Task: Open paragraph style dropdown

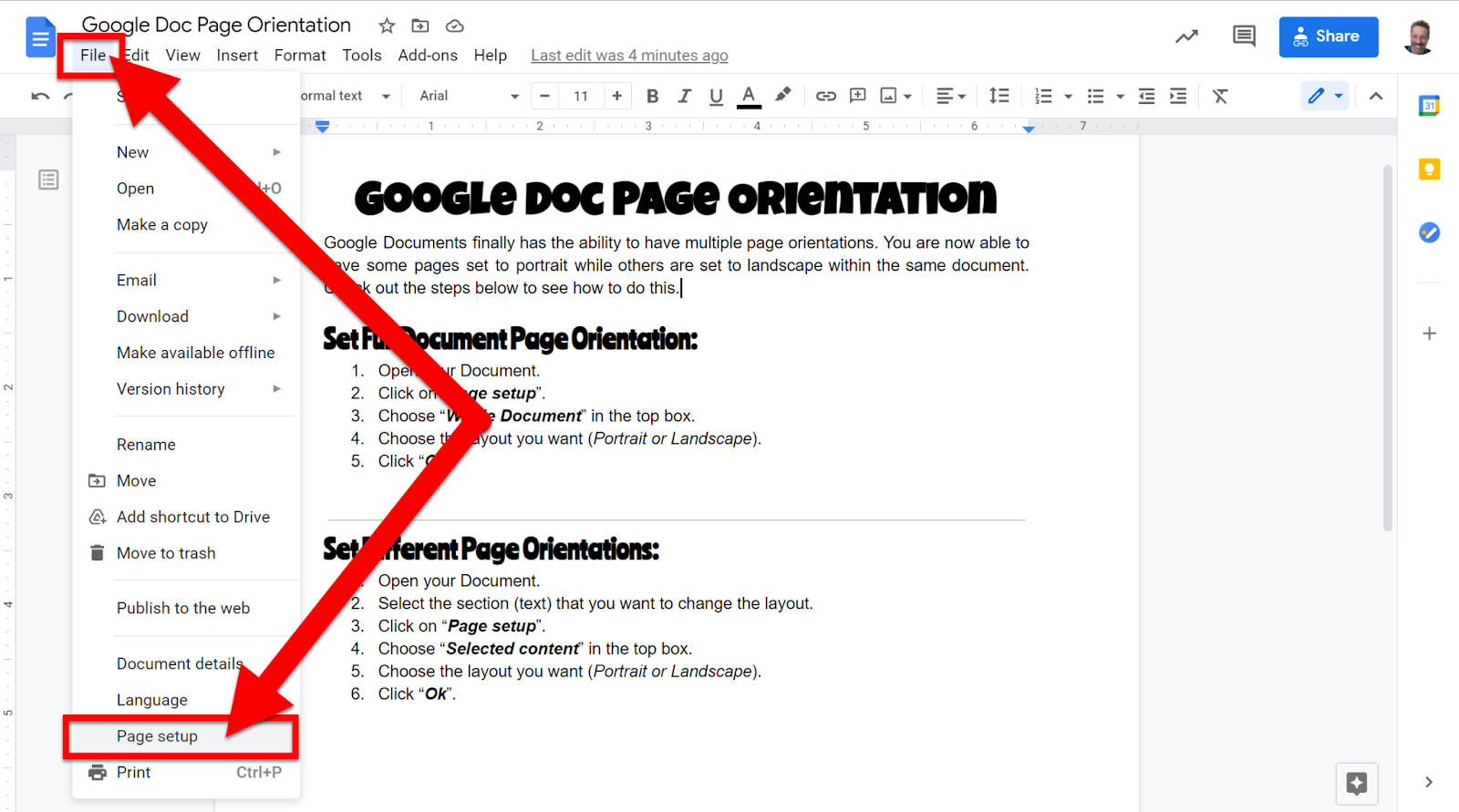Action: click(347, 96)
